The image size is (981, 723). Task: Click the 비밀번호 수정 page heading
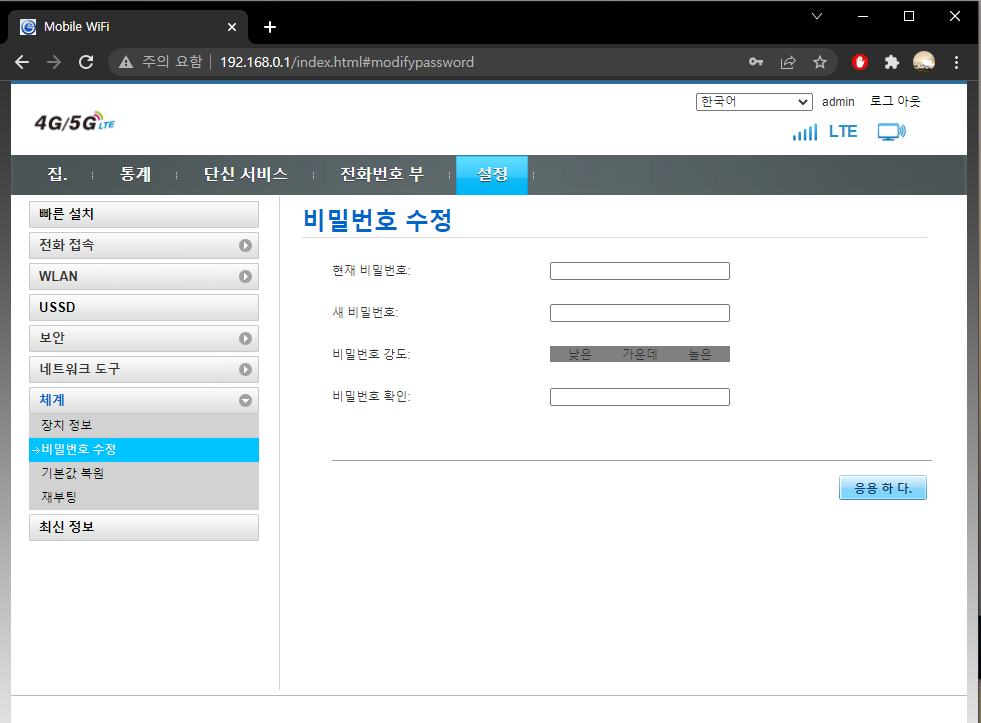tap(377, 220)
